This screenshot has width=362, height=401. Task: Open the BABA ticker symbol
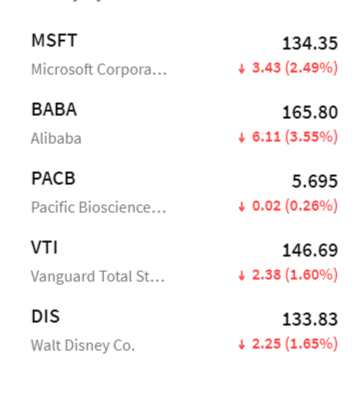(54, 109)
